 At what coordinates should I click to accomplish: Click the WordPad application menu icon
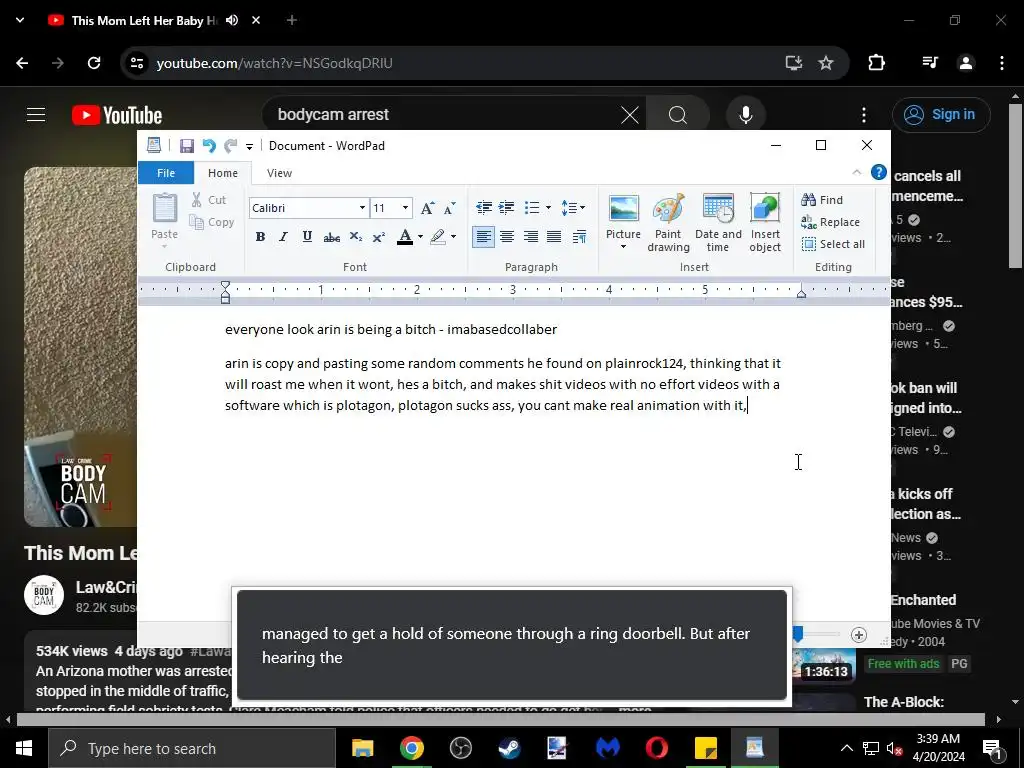(x=154, y=145)
